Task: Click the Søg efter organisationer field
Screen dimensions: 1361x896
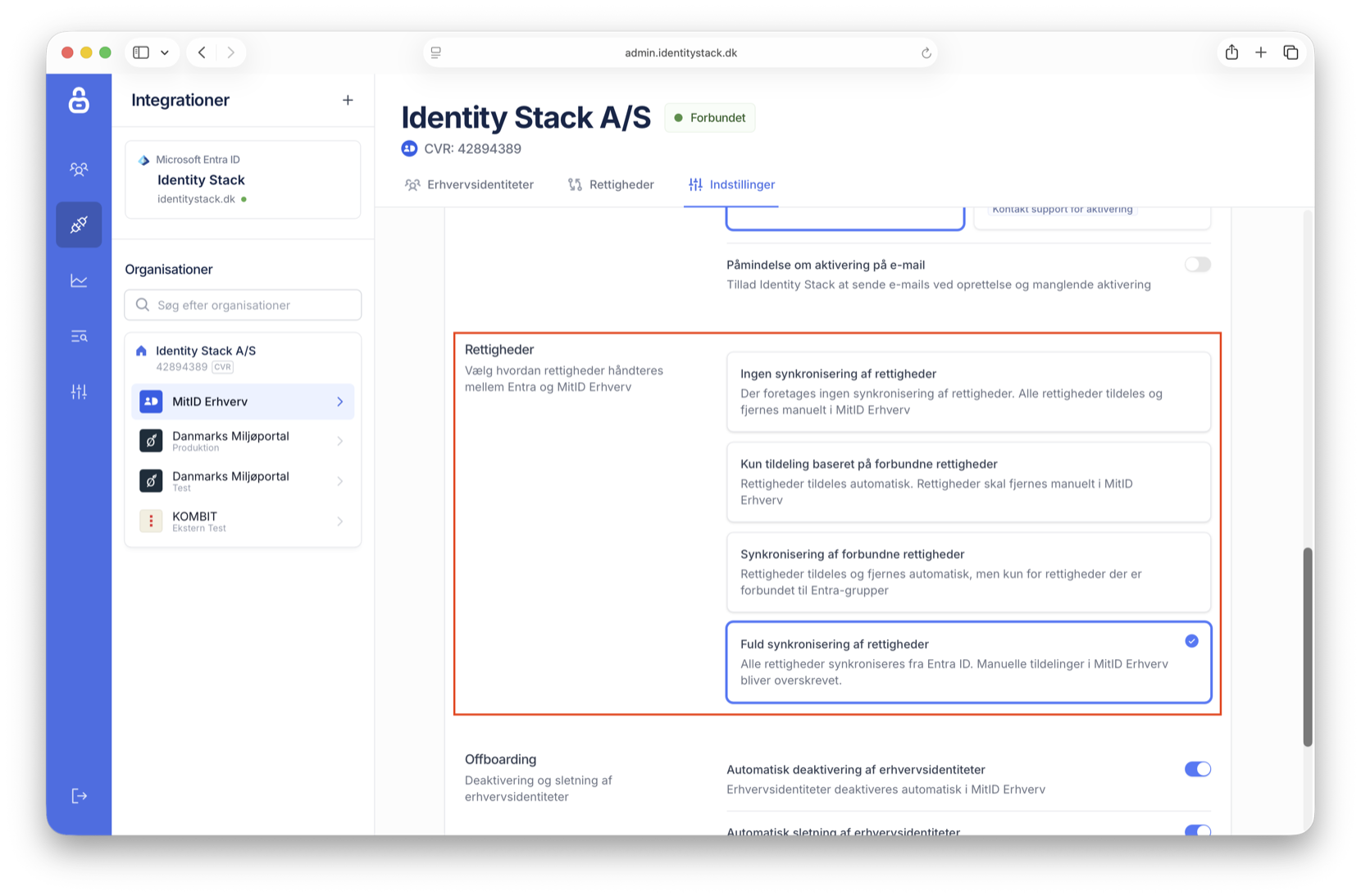Action: (243, 305)
